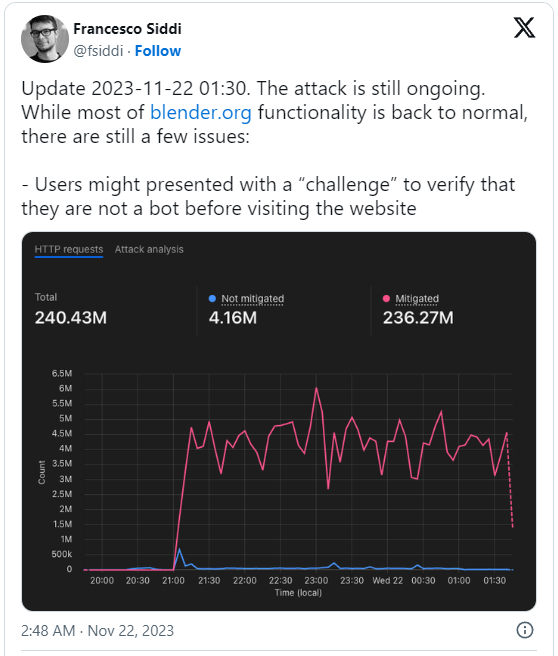Follow the @fsiddi account
The image size is (558, 656).
click(158, 51)
